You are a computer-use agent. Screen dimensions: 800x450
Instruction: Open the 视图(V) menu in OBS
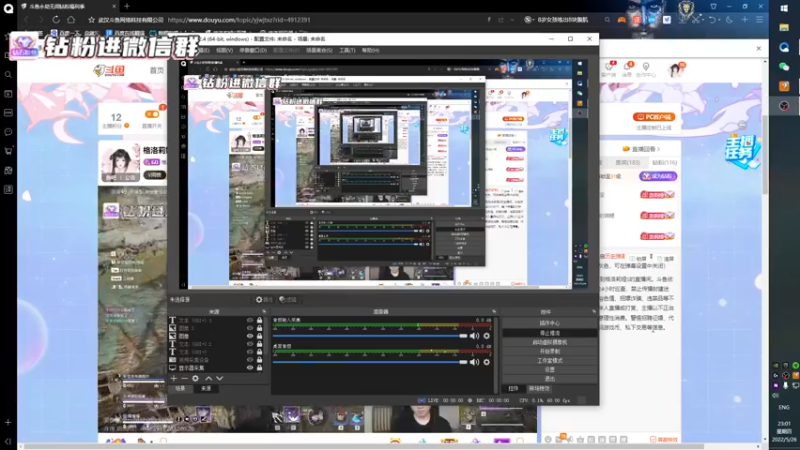(x=224, y=51)
